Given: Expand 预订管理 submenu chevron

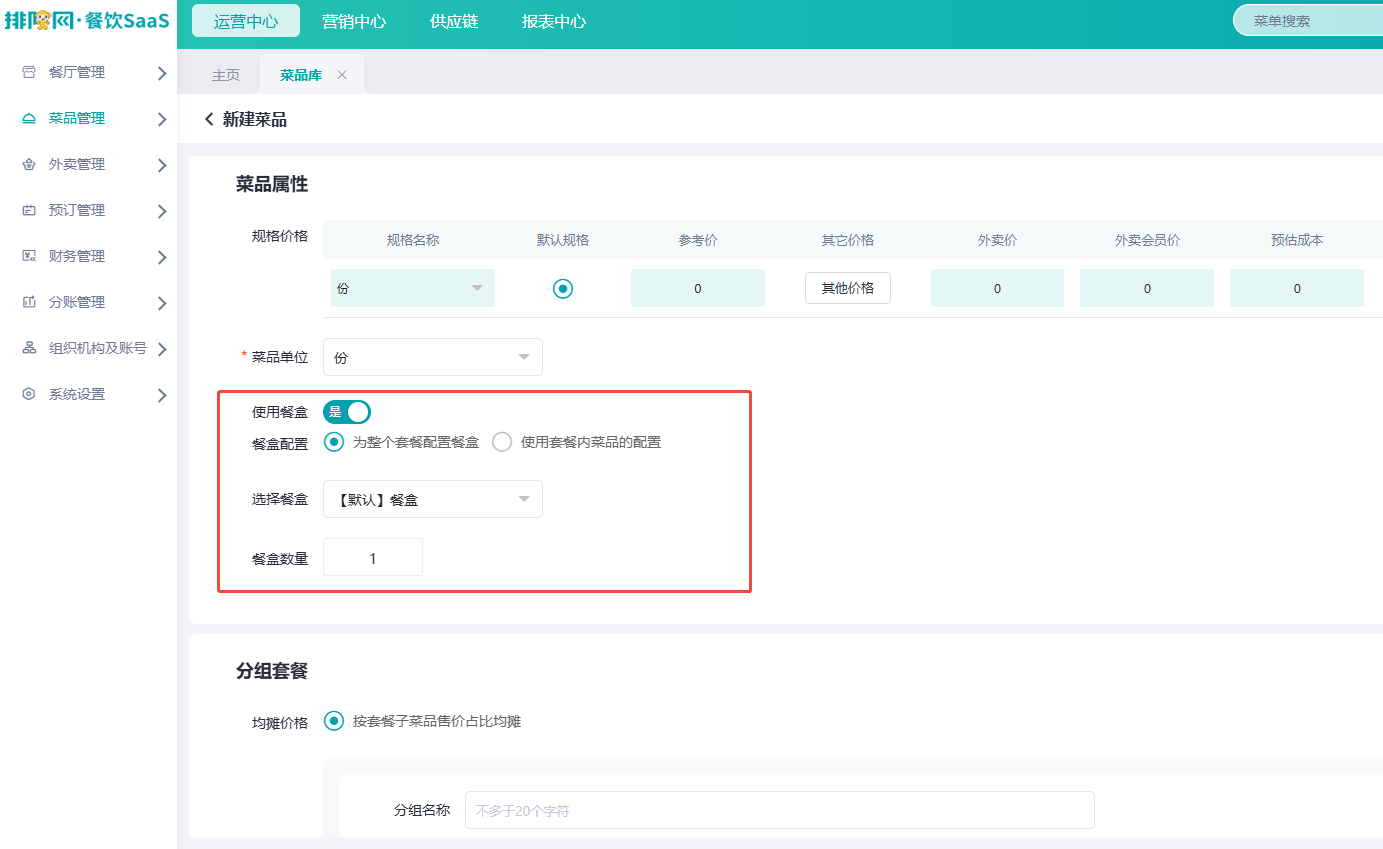Looking at the screenshot, I should pyautogui.click(x=162, y=211).
